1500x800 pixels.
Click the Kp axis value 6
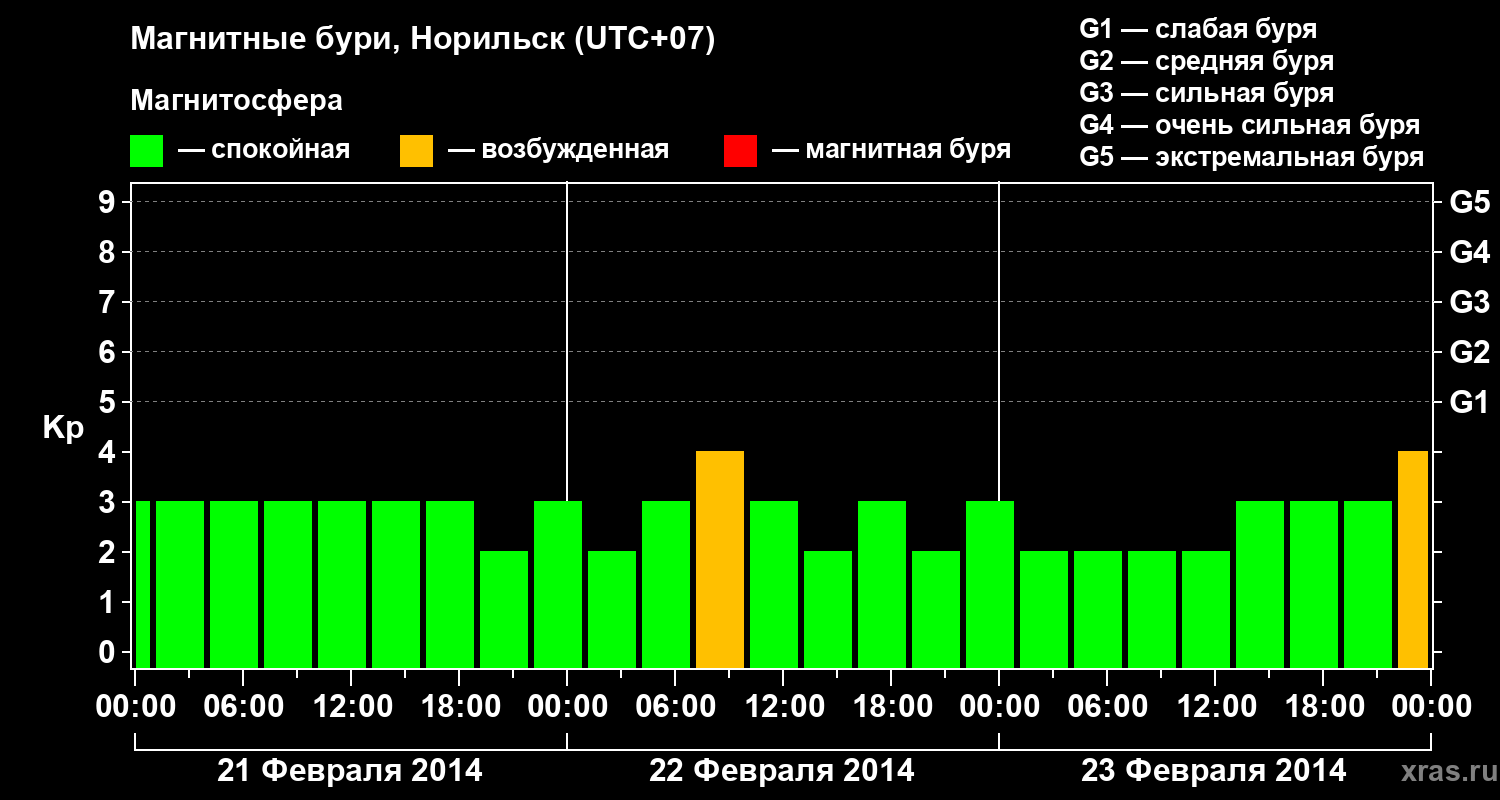coord(109,352)
